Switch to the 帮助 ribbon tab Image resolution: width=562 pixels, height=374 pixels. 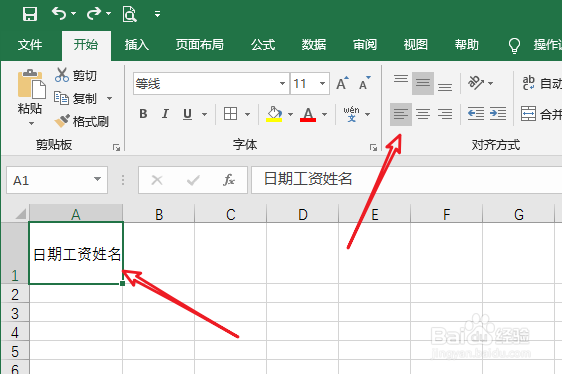click(x=467, y=45)
